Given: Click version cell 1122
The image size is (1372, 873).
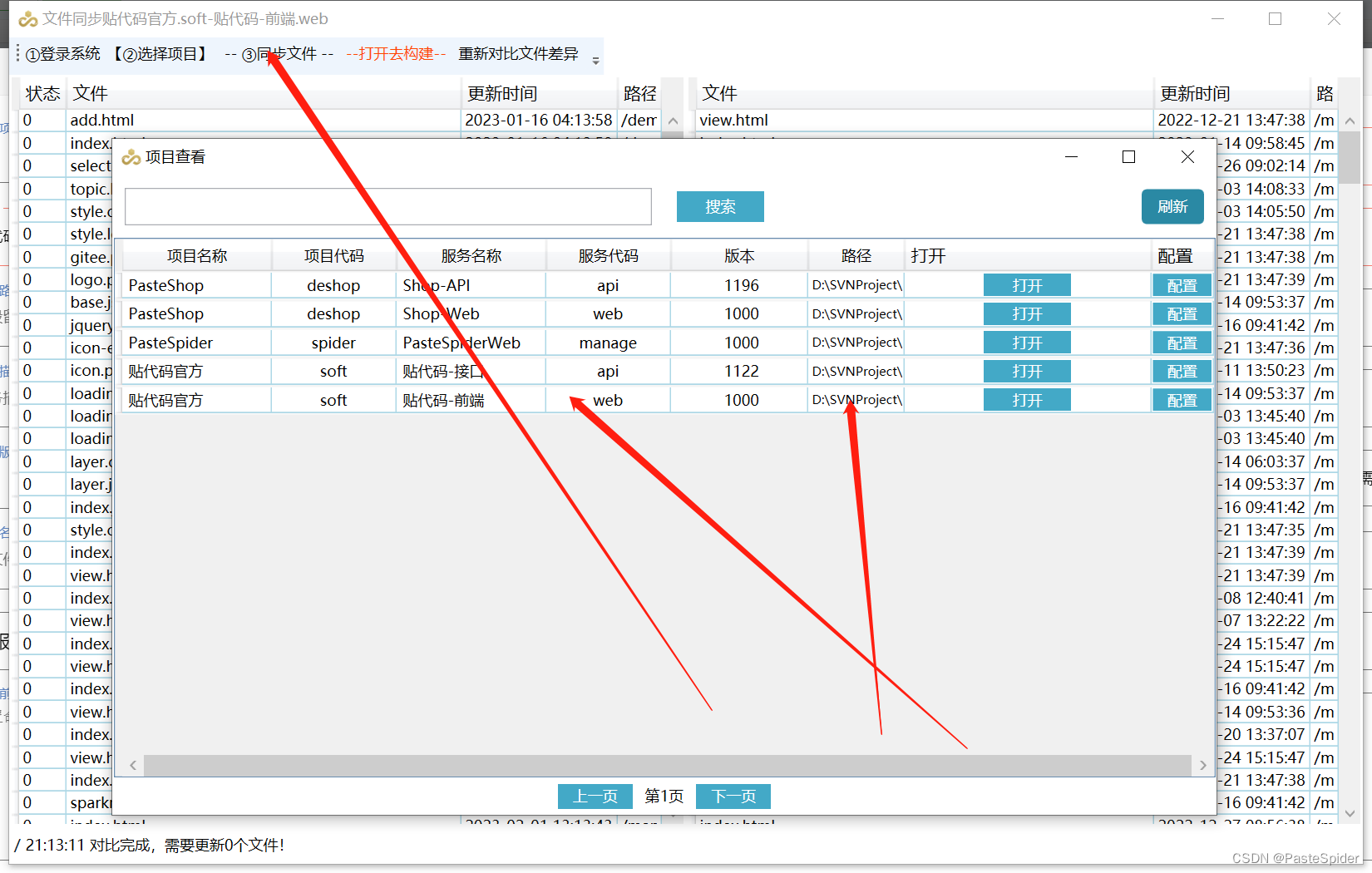Looking at the screenshot, I should click(x=741, y=372).
